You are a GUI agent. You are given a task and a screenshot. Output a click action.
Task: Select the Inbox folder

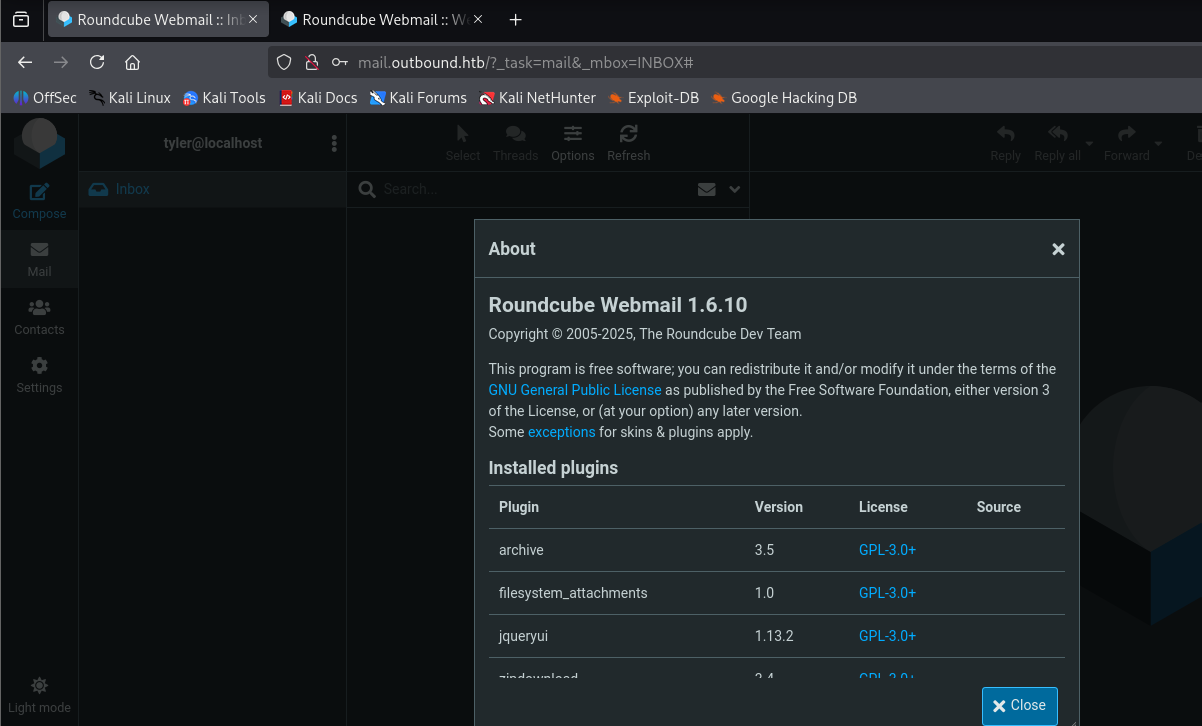coord(213,189)
